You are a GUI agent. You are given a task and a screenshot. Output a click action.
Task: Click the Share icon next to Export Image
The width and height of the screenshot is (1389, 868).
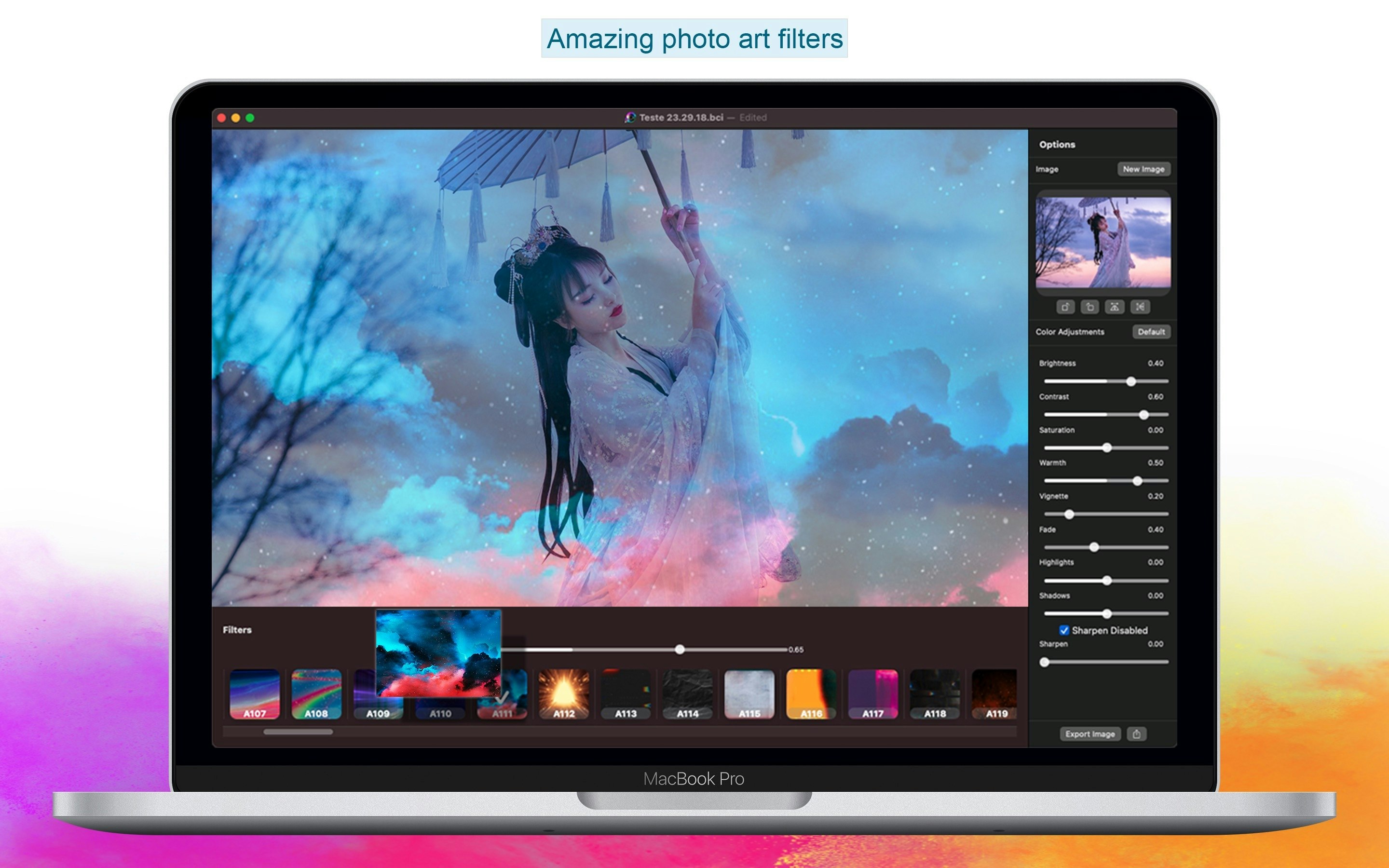point(1136,733)
